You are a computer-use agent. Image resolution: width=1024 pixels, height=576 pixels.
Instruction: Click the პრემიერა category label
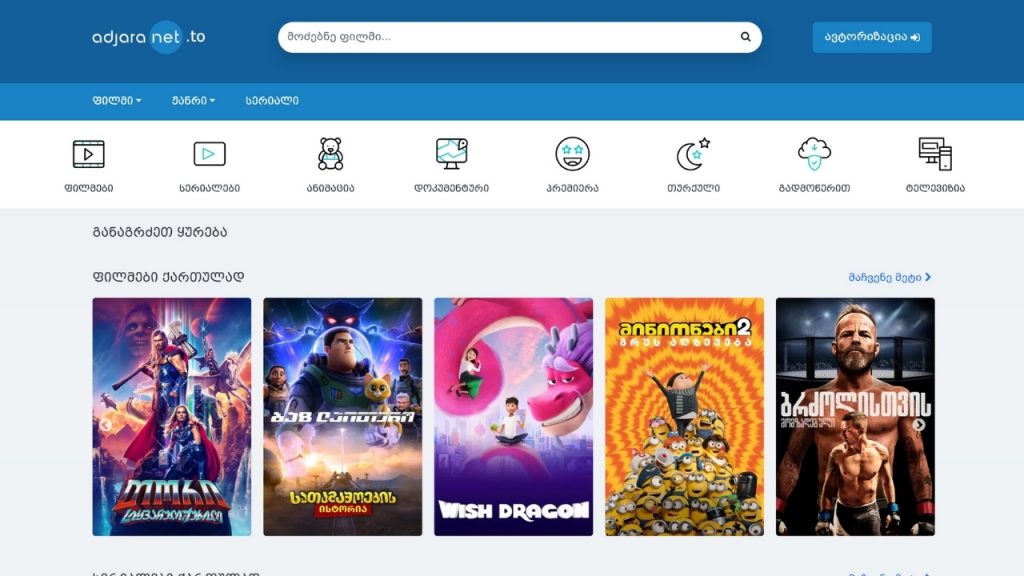572,188
